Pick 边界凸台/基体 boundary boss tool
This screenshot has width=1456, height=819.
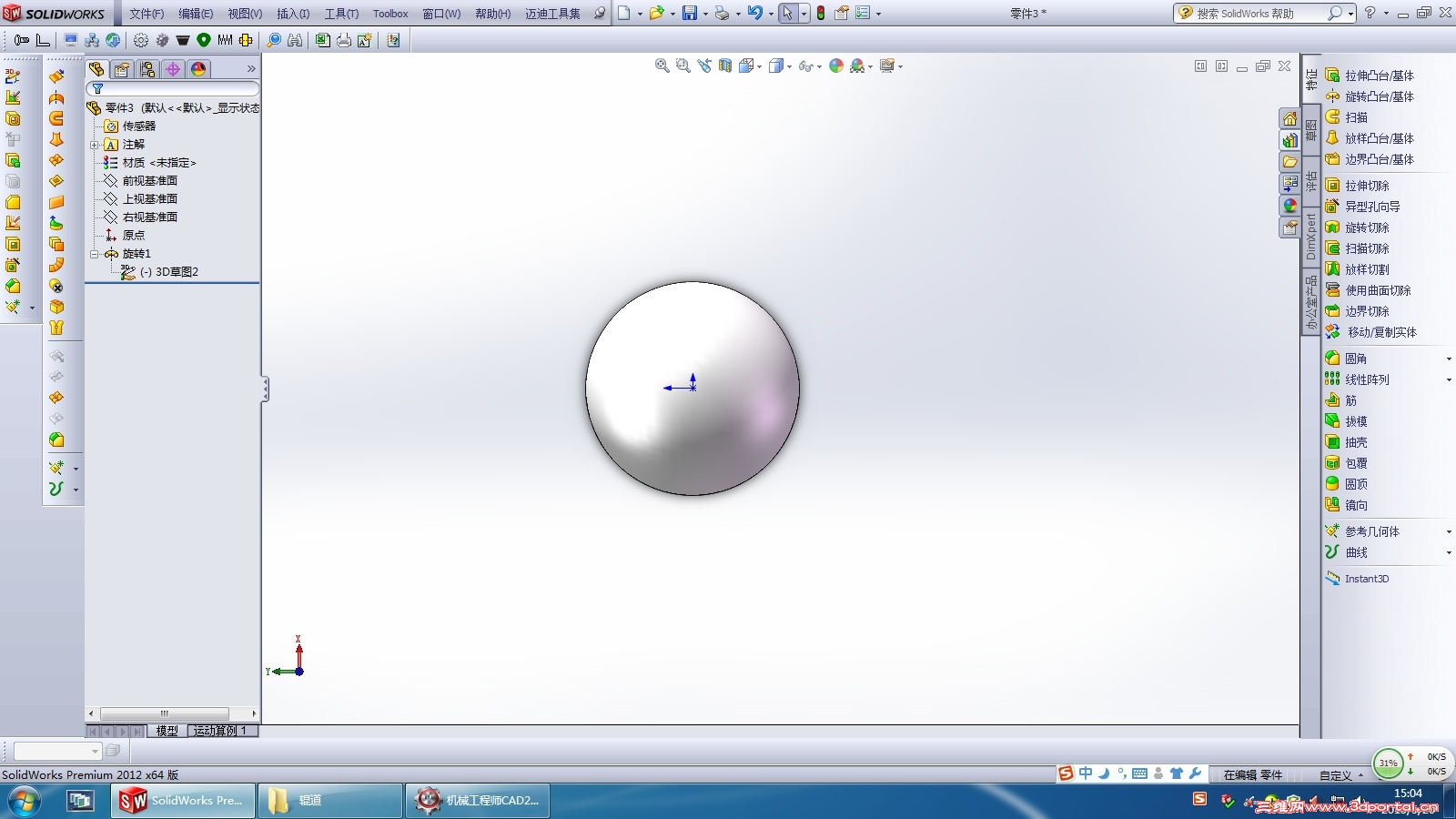pos(1370,159)
